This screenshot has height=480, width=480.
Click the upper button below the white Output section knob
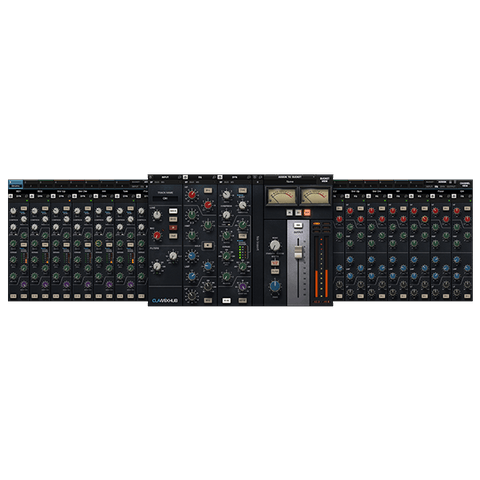coord(275,263)
